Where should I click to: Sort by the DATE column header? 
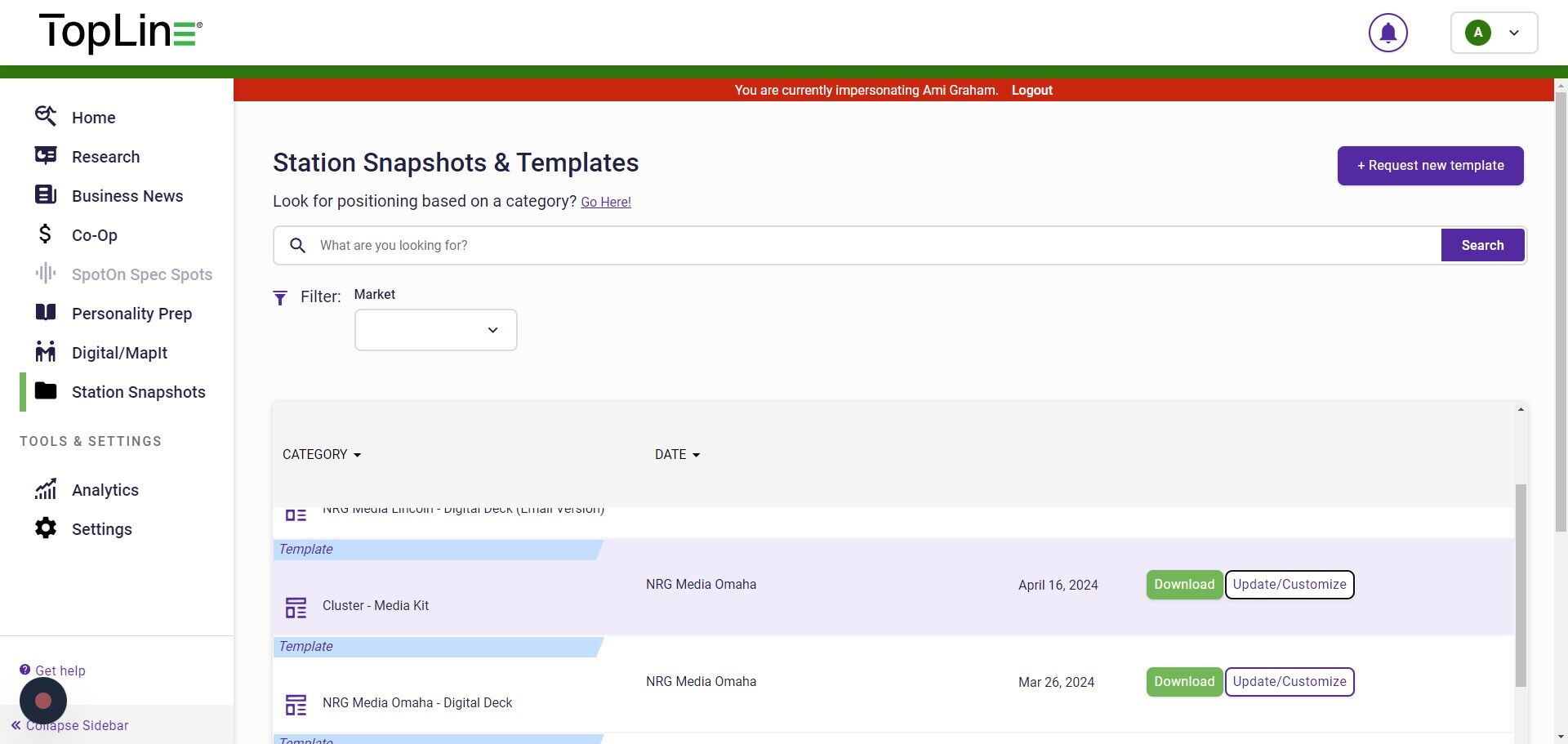[677, 455]
